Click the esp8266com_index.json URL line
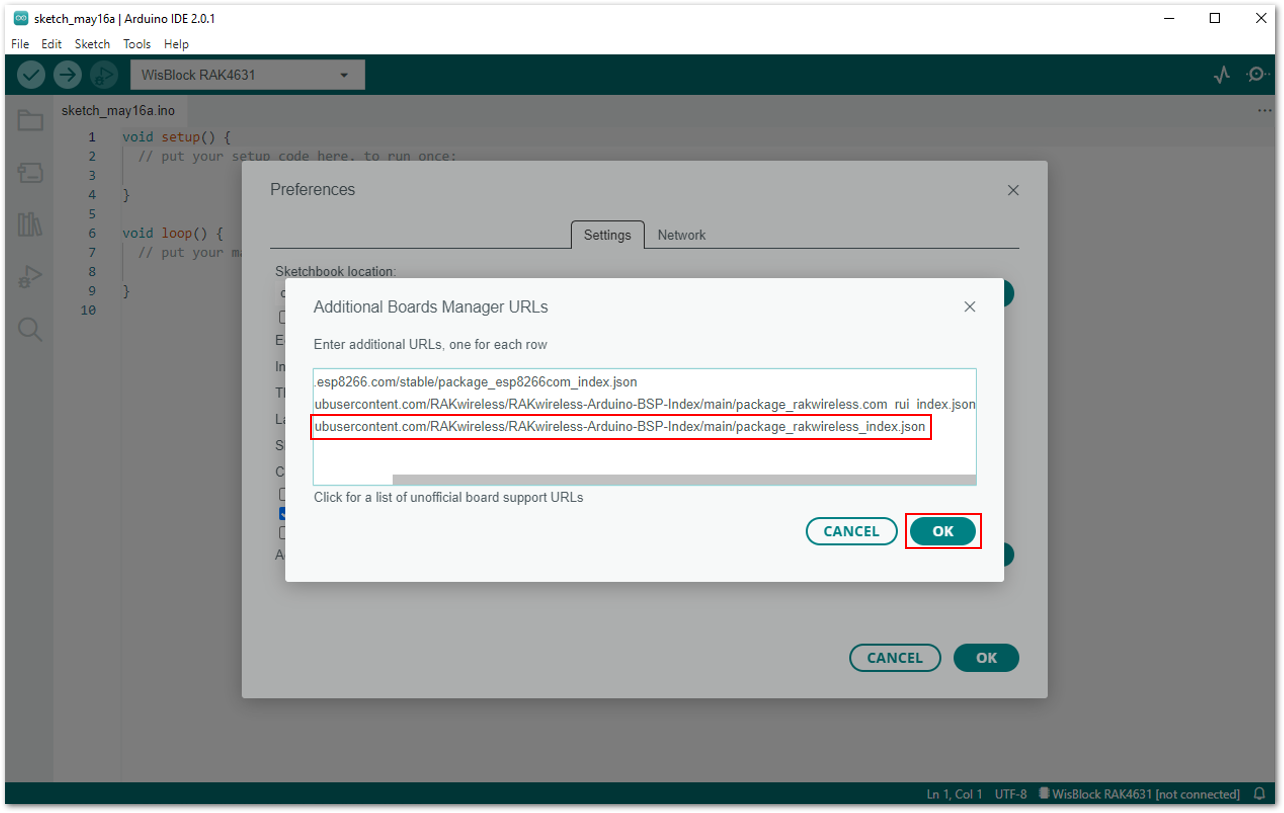The height and width of the screenshot is (813, 1284). [x=476, y=382]
